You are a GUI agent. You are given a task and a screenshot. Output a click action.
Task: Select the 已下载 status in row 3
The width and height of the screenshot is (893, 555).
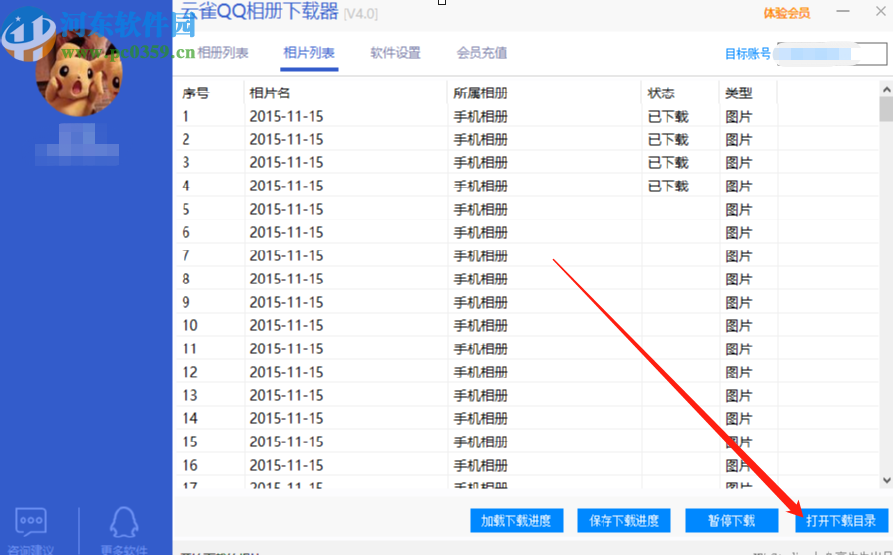(668, 163)
